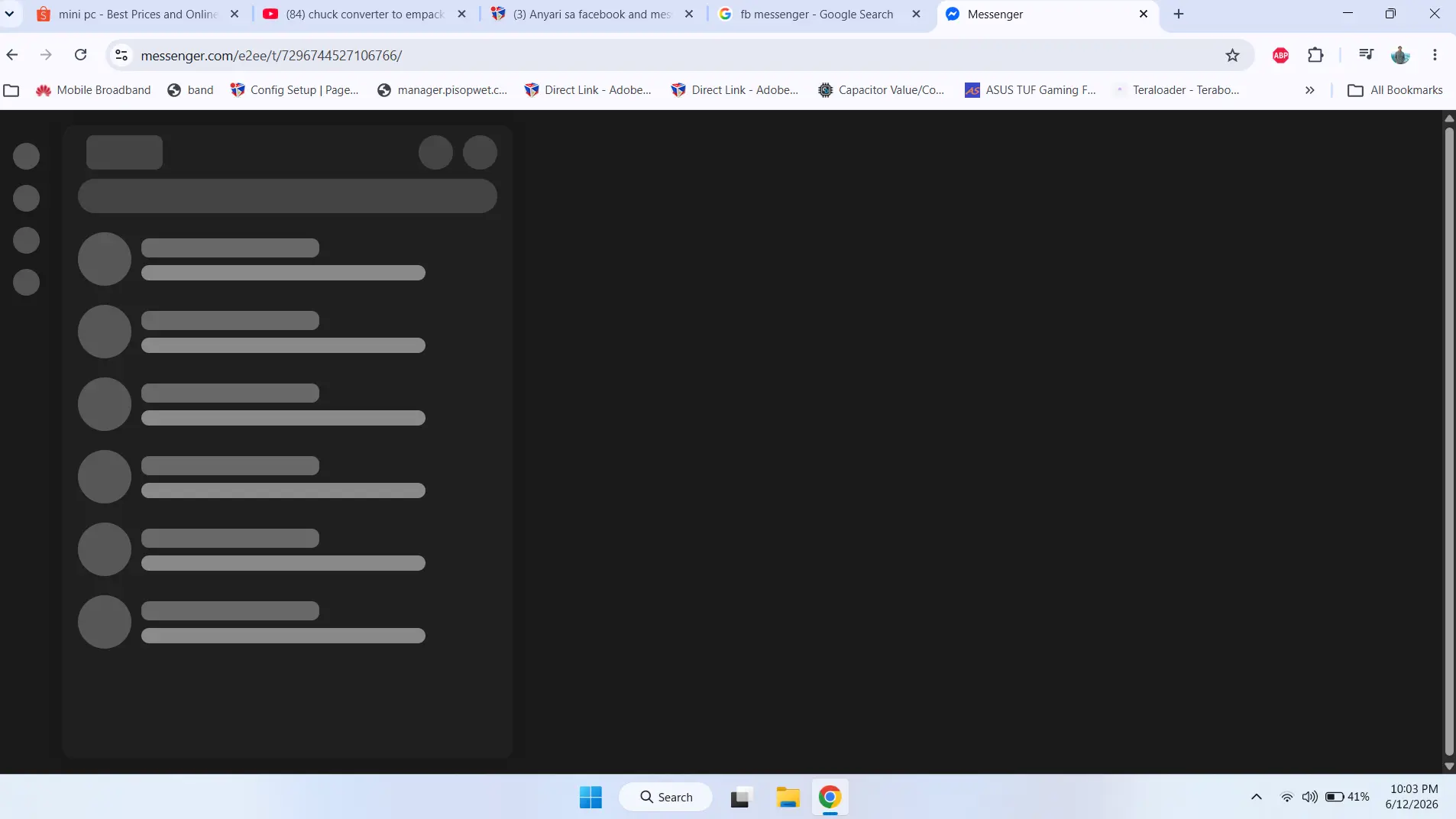This screenshot has height=819, width=1456.
Task: Open the ASUS TUF Gaming bookmark
Action: (1030, 90)
